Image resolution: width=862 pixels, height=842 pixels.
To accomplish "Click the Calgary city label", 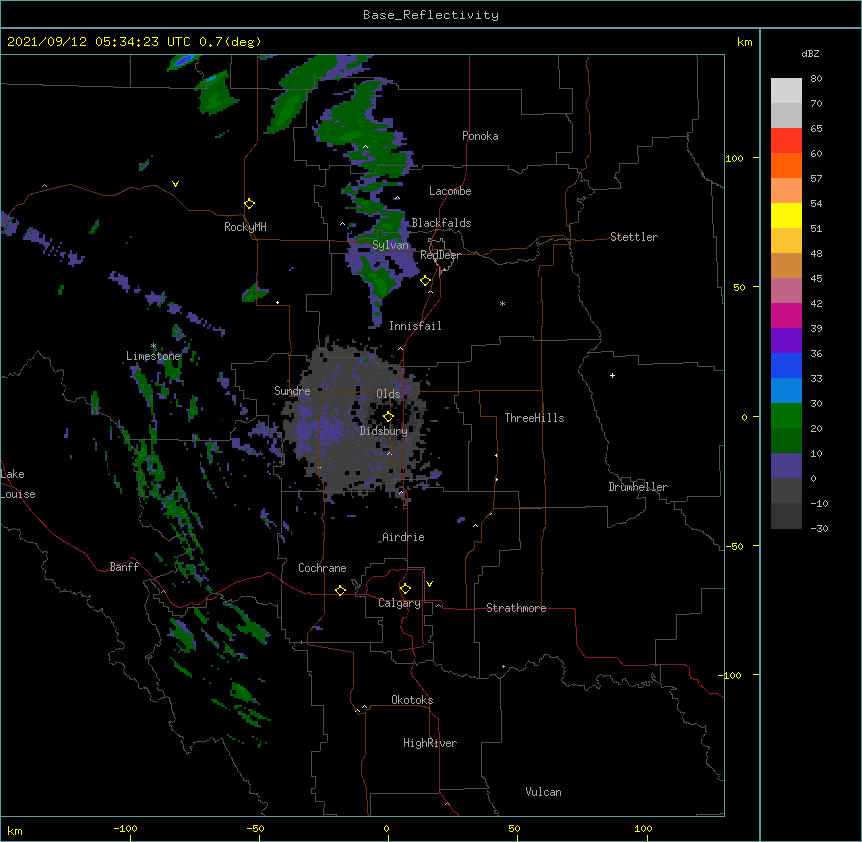I will coord(400,603).
